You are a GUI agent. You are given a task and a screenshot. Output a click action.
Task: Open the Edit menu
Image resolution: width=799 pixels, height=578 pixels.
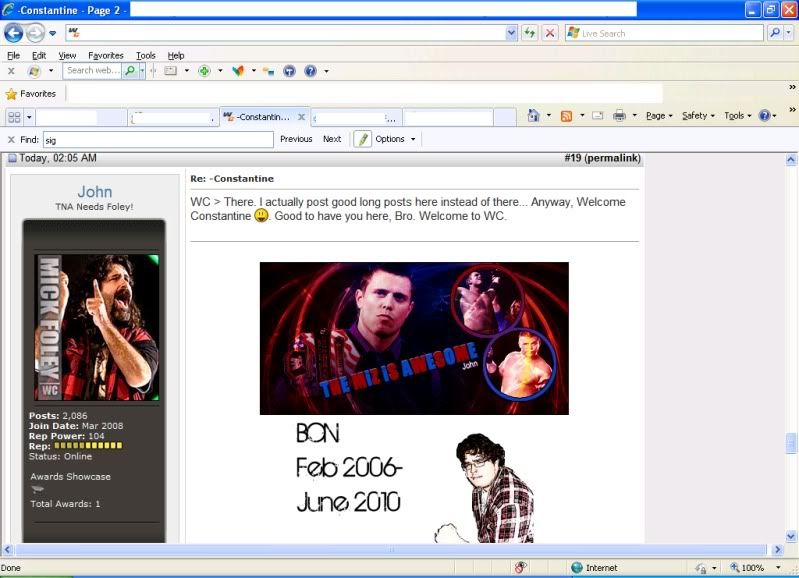[39, 56]
